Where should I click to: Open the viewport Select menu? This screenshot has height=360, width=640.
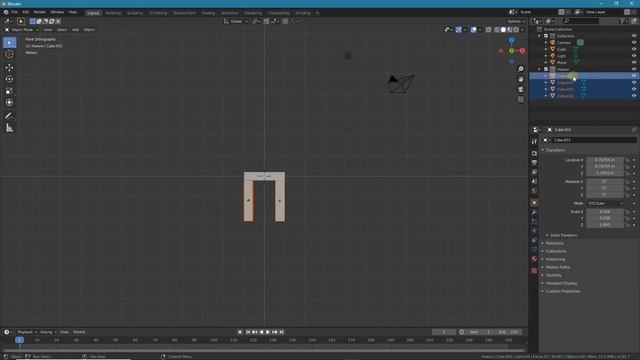coord(62,30)
